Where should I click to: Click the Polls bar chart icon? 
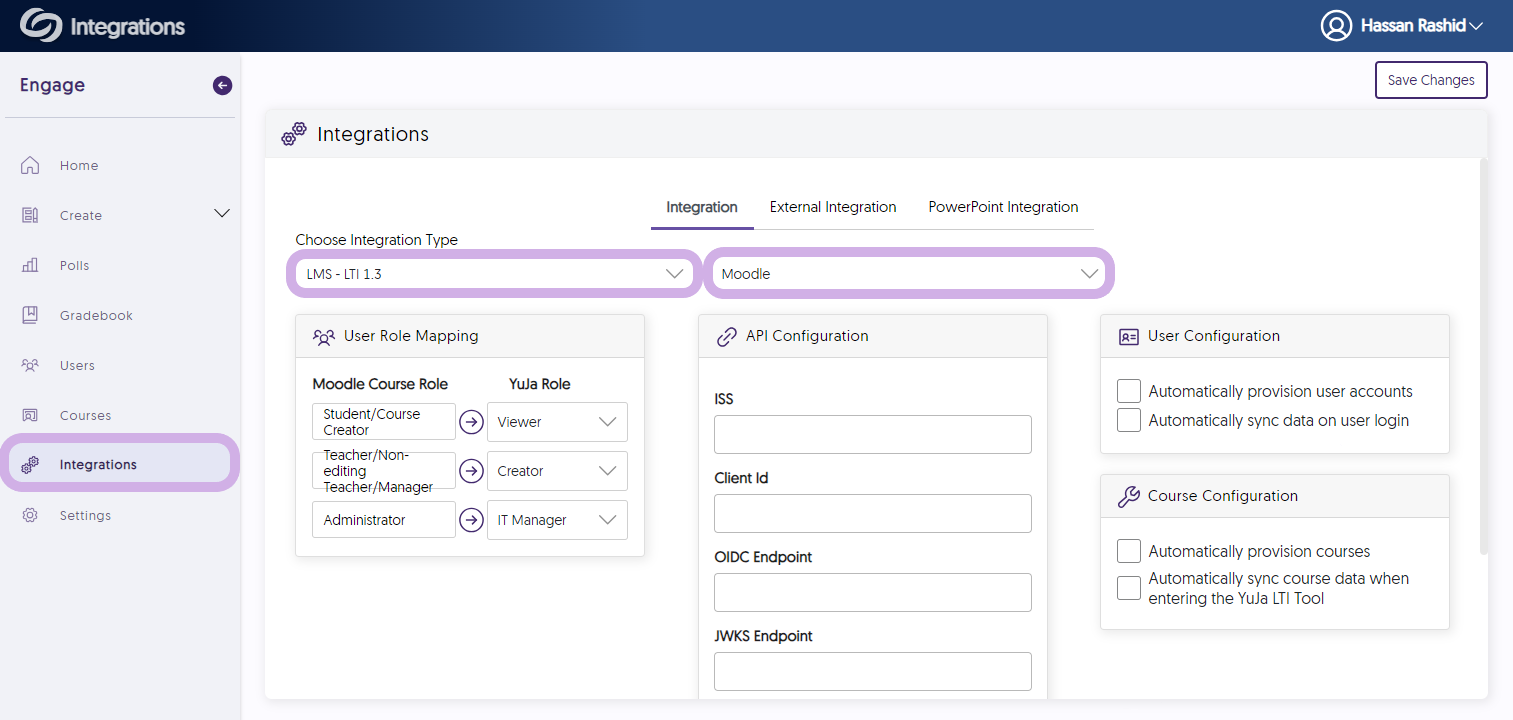pyautogui.click(x=30, y=265)
